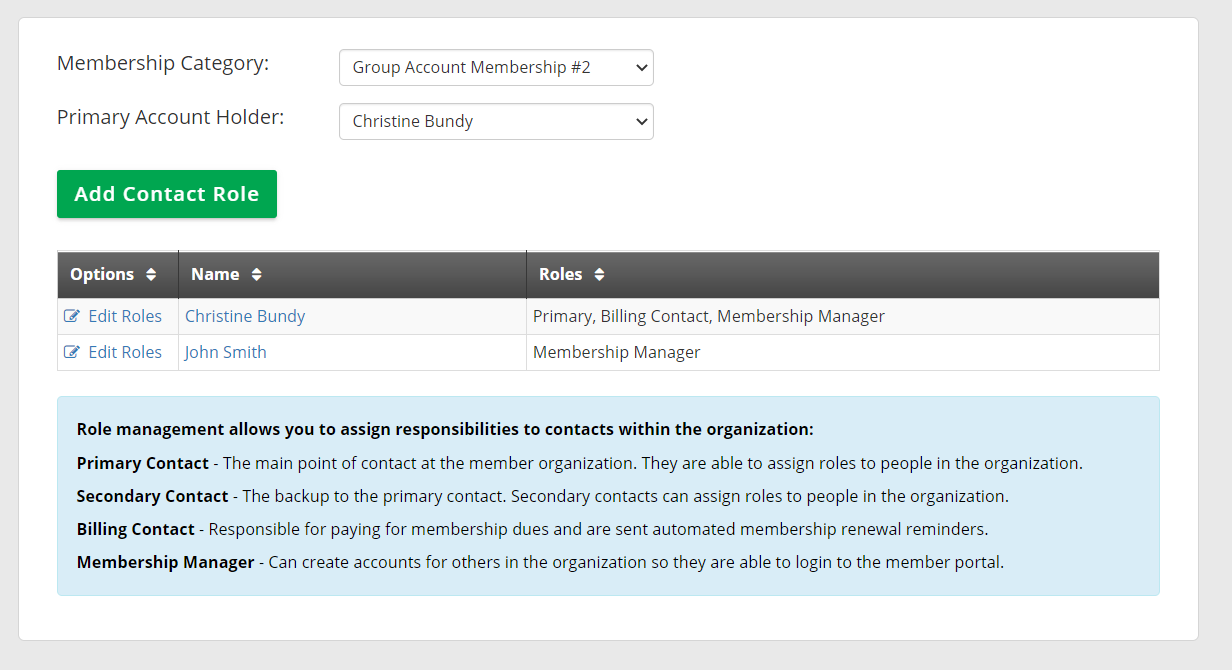The width and height of the screenshot is (1232, 670).
Task: Open the Primary Account Holder dropdown
Action: click(496, 121)
